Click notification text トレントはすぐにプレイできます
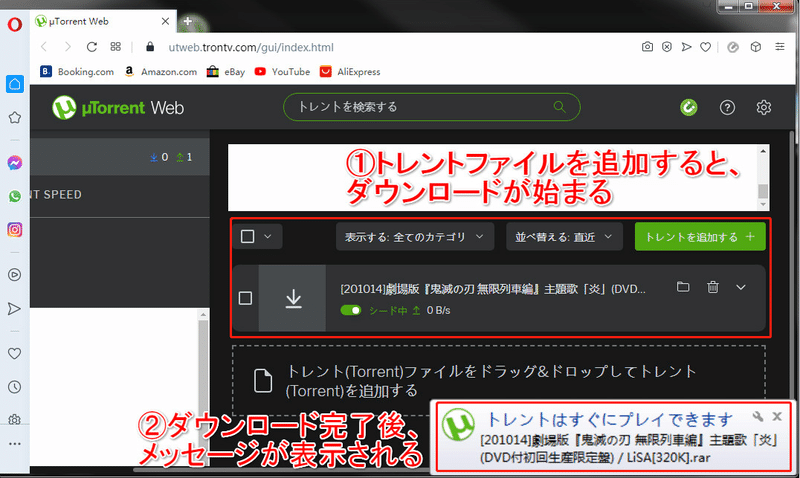 (x=610, y=419)
